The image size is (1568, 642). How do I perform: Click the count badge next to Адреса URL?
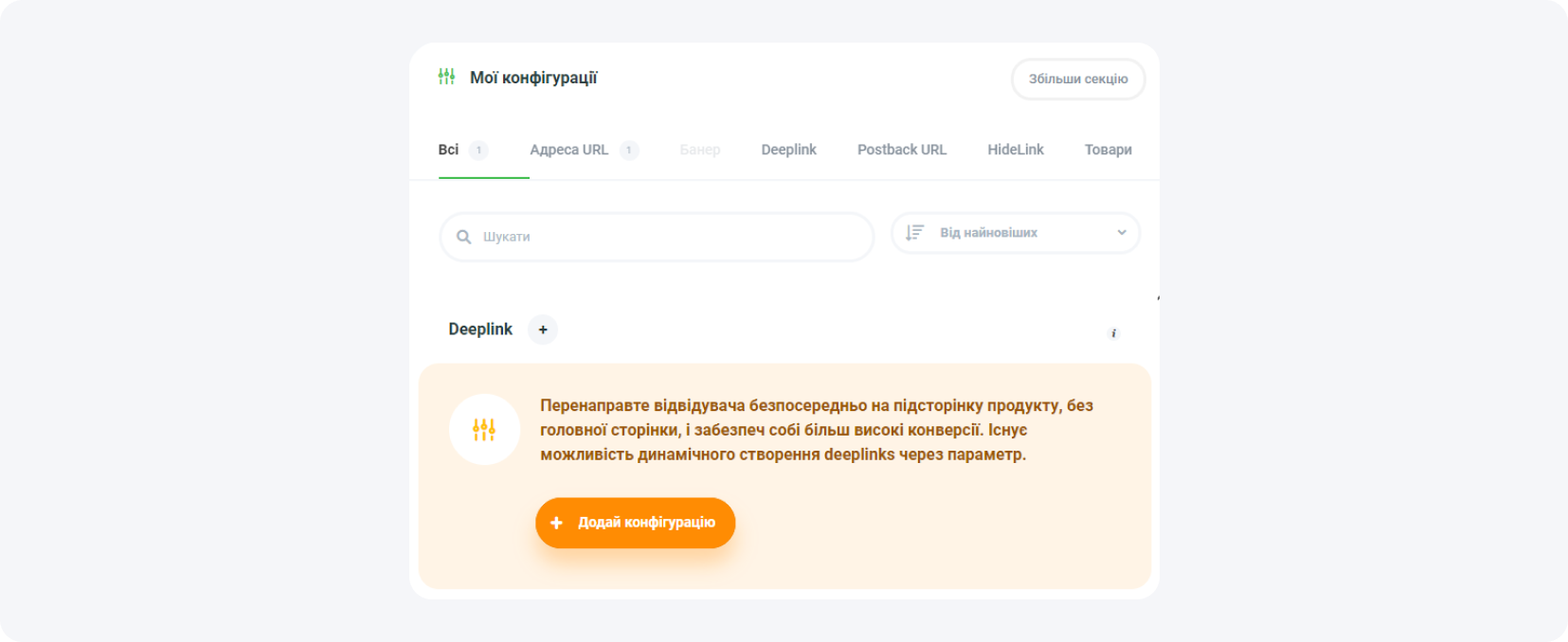pyautogui.click(x=628, y=150)
